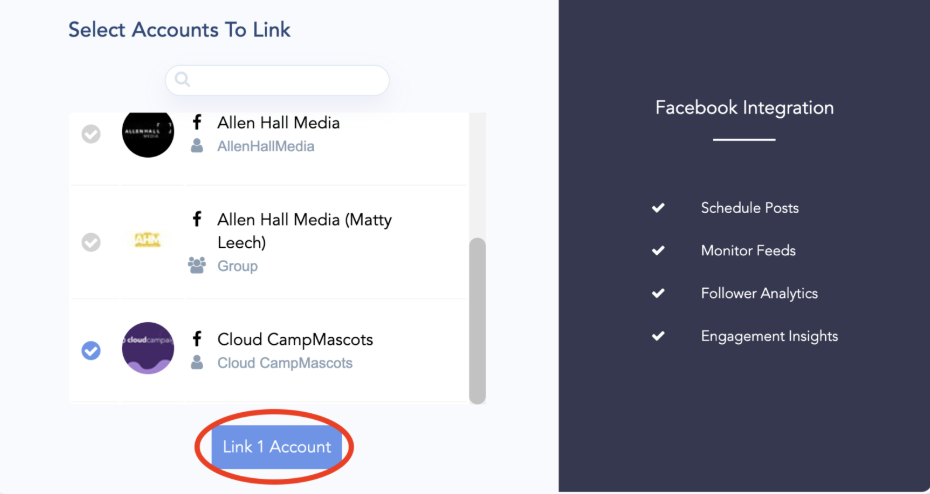This screenshot has width=930, height=494.
Task: Click the checkmark icon beside Engagement Insights
Action: (658, 336)
